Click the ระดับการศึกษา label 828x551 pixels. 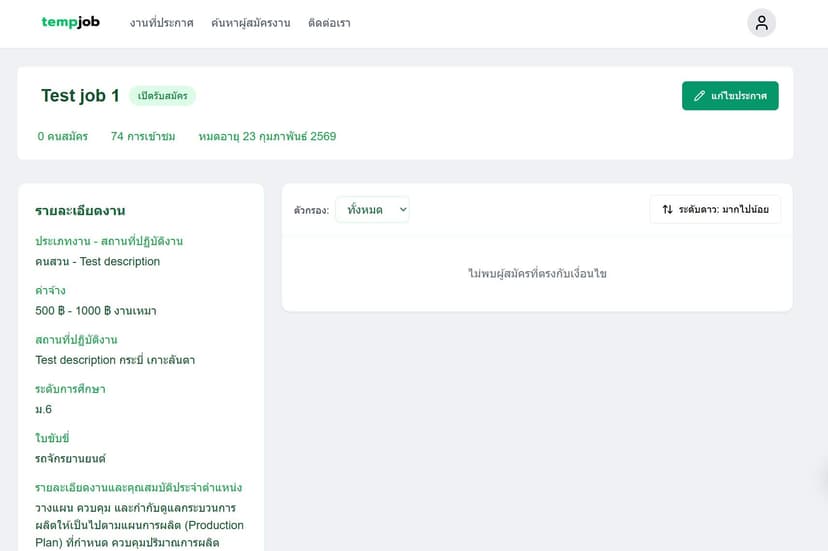pos(70,389)
